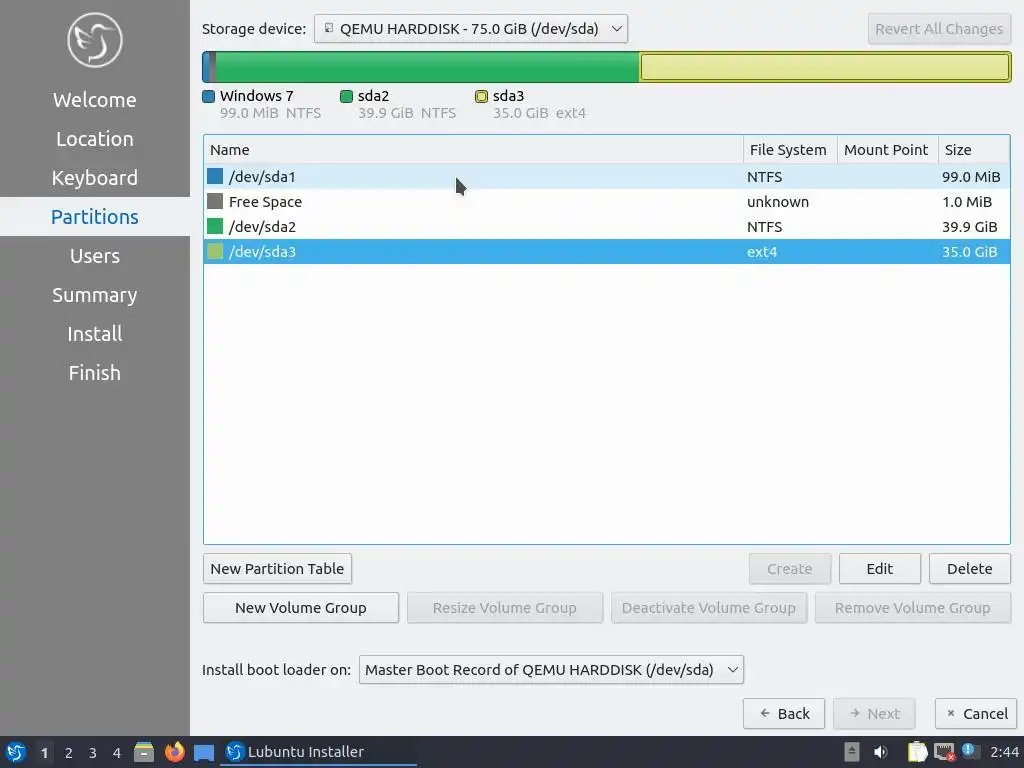This screenshot has width=1024, height=768.
Task: Switch to virtual desktop 2
Action: tap(69, 753)
